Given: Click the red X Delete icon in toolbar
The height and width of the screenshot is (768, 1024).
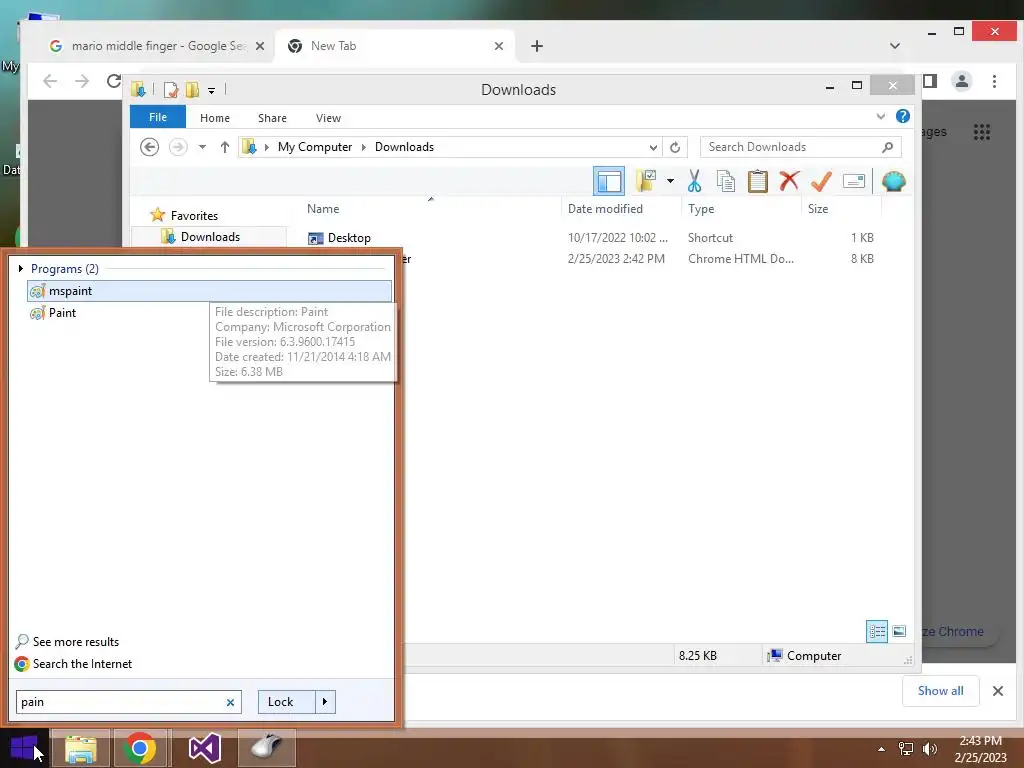Looking at the screenshot, I should click(x=789, y=180).
